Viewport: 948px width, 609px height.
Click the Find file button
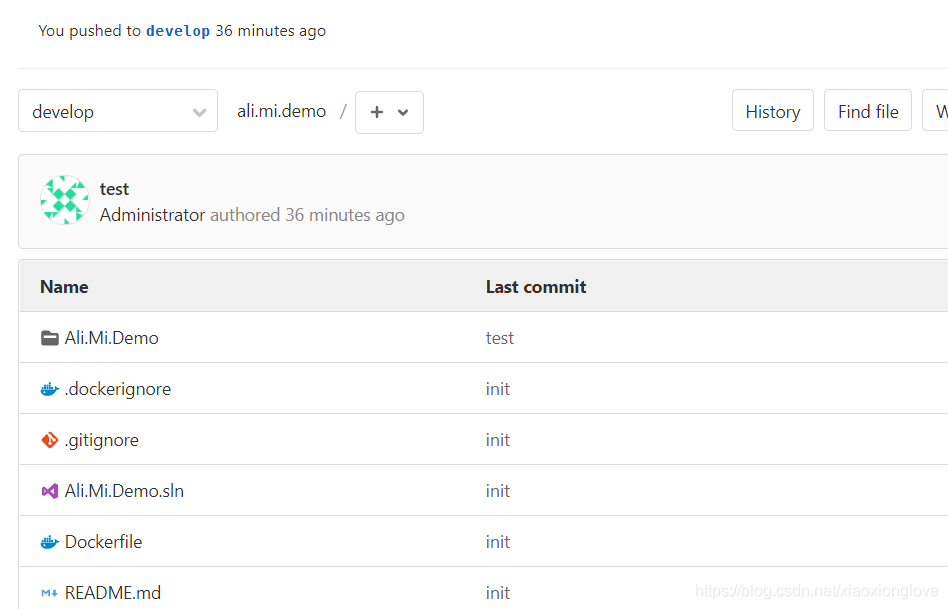(x=867, y=110)
